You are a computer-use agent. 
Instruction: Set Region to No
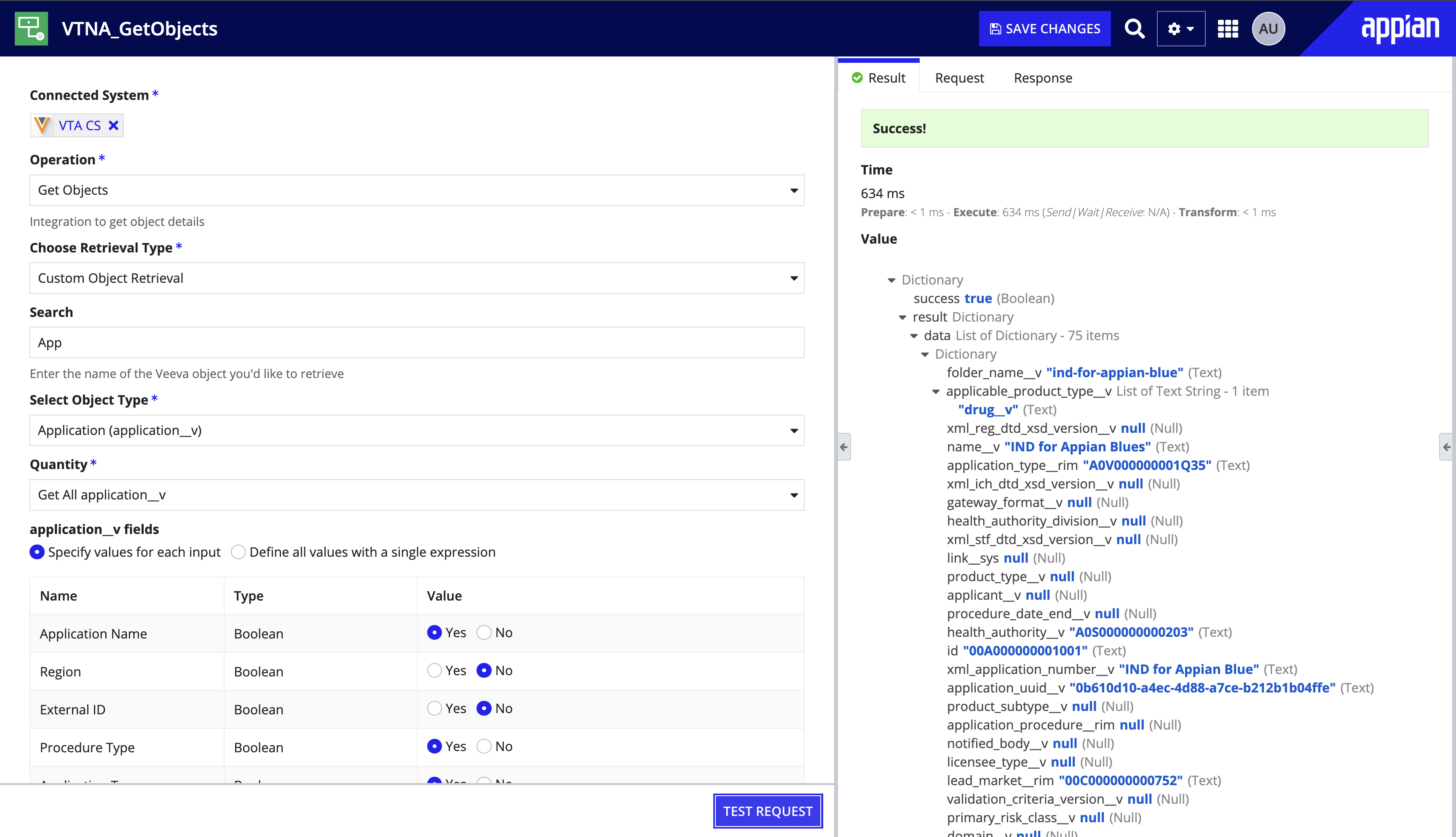pyautogui.click(x=484, y=670)
